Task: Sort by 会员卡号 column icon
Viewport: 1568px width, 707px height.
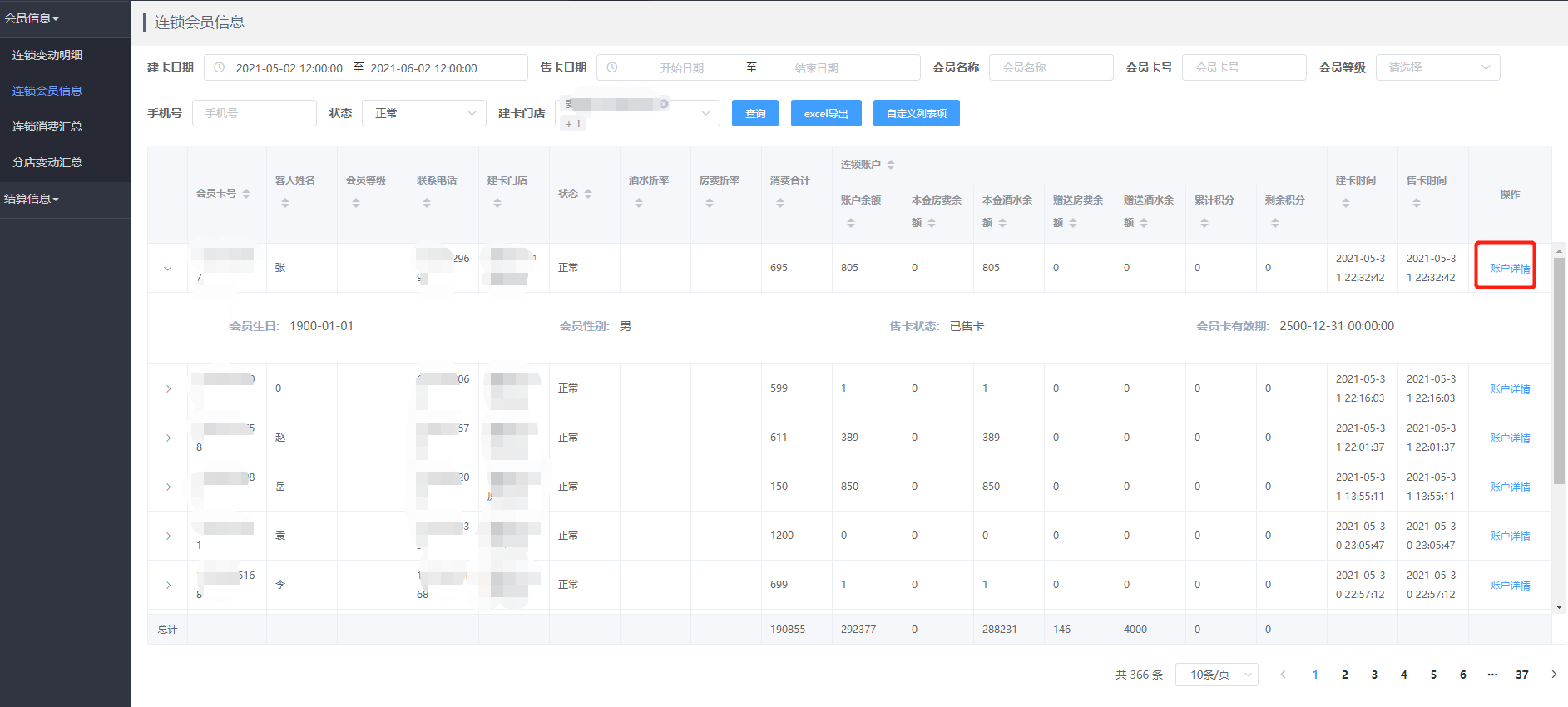Action: pyautogui.click(x=246, y=194)
